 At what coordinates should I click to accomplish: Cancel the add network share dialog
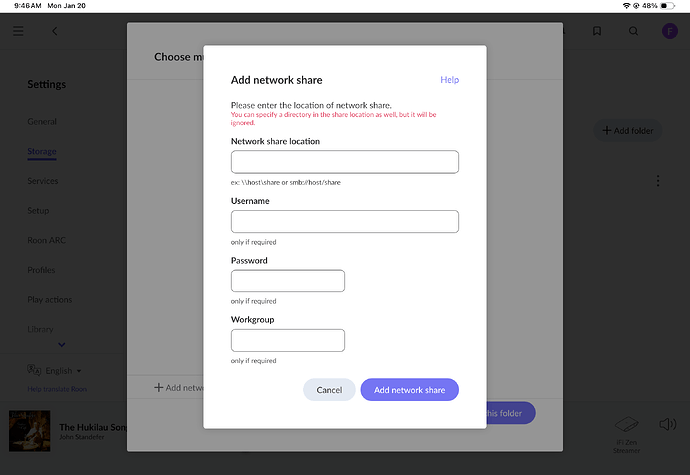[329, 390]
